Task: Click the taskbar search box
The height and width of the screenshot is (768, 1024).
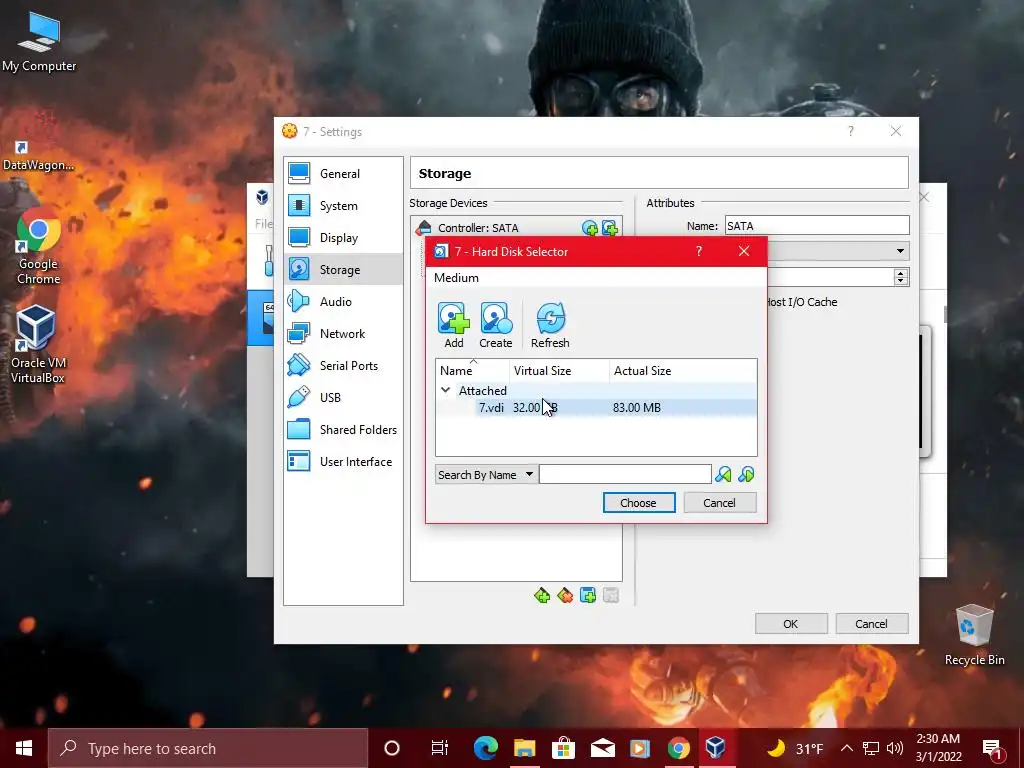Action: [x=208, y=748]
